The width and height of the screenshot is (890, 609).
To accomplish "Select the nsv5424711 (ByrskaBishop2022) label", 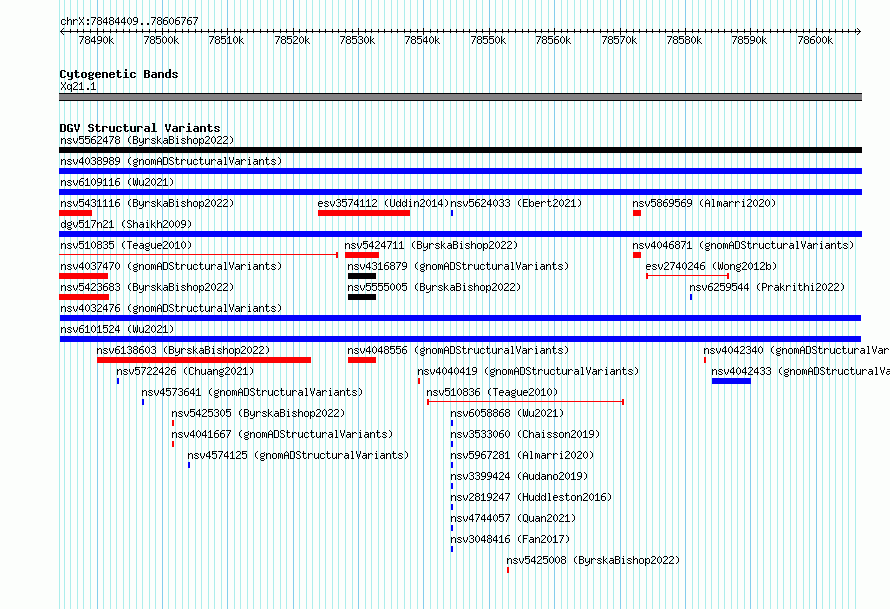I will (431, 245).
